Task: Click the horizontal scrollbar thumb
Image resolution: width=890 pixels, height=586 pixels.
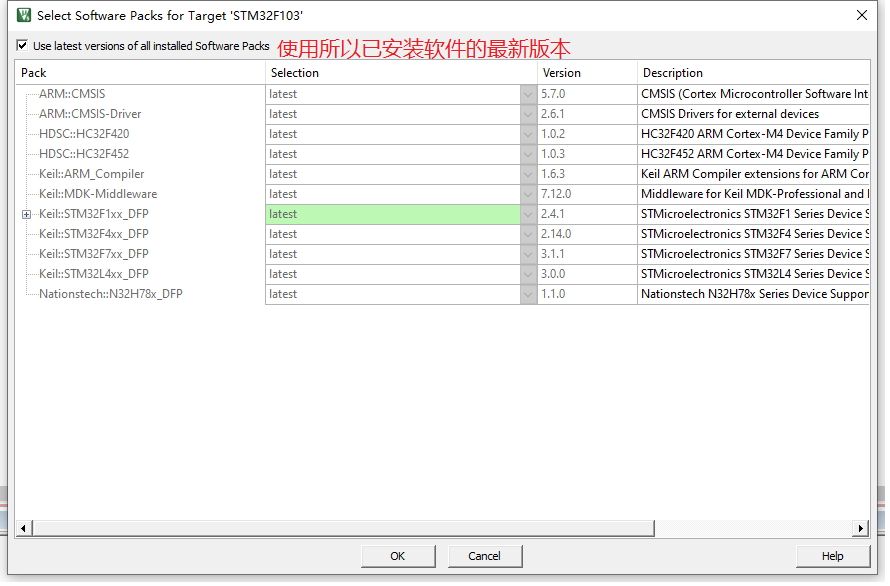Action: point(345,531)
